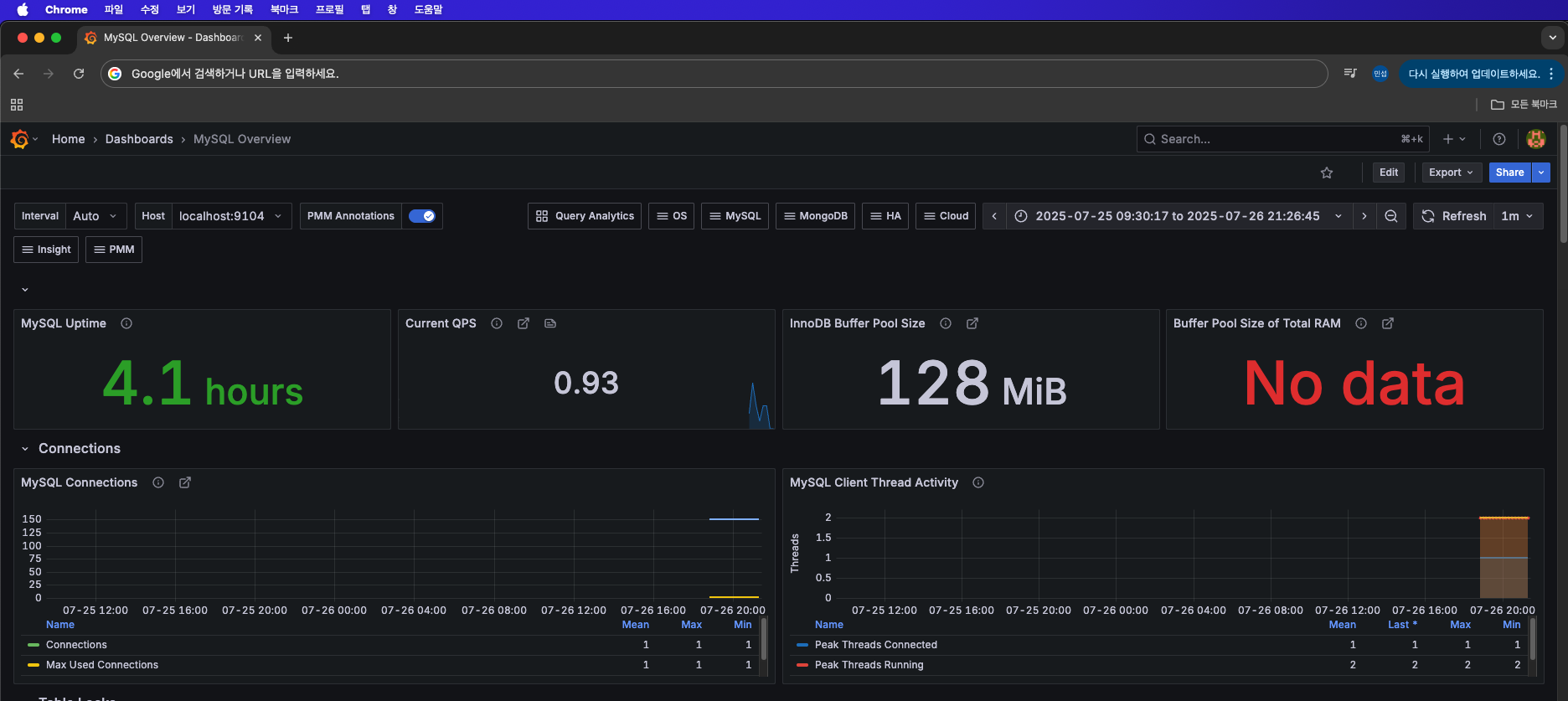Open the user profile avatar
This screenshot has height=701, width=1568.
click(x=1536, y=139)
